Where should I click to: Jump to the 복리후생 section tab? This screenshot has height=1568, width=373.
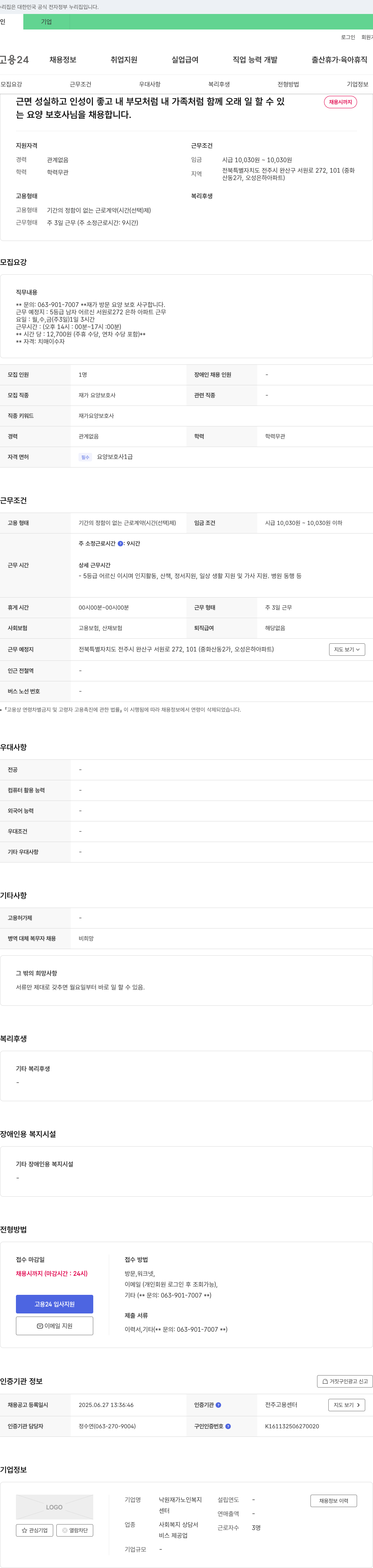[219, 84]
